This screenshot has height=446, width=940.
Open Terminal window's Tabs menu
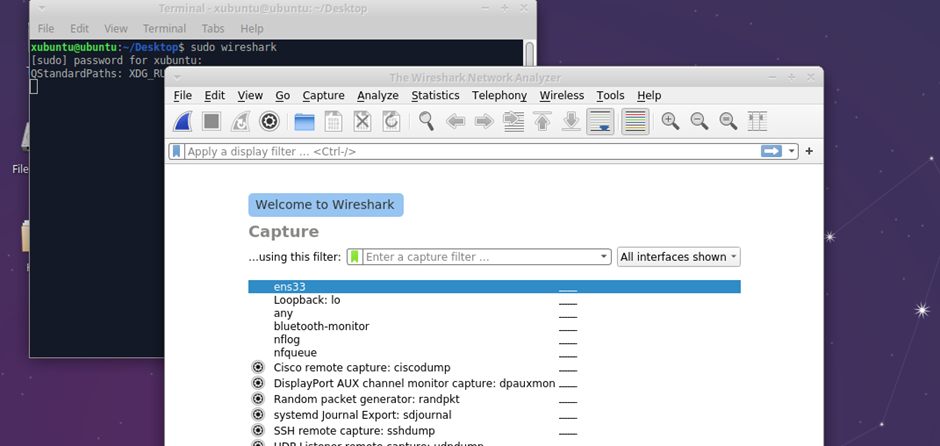coord(213,28)
